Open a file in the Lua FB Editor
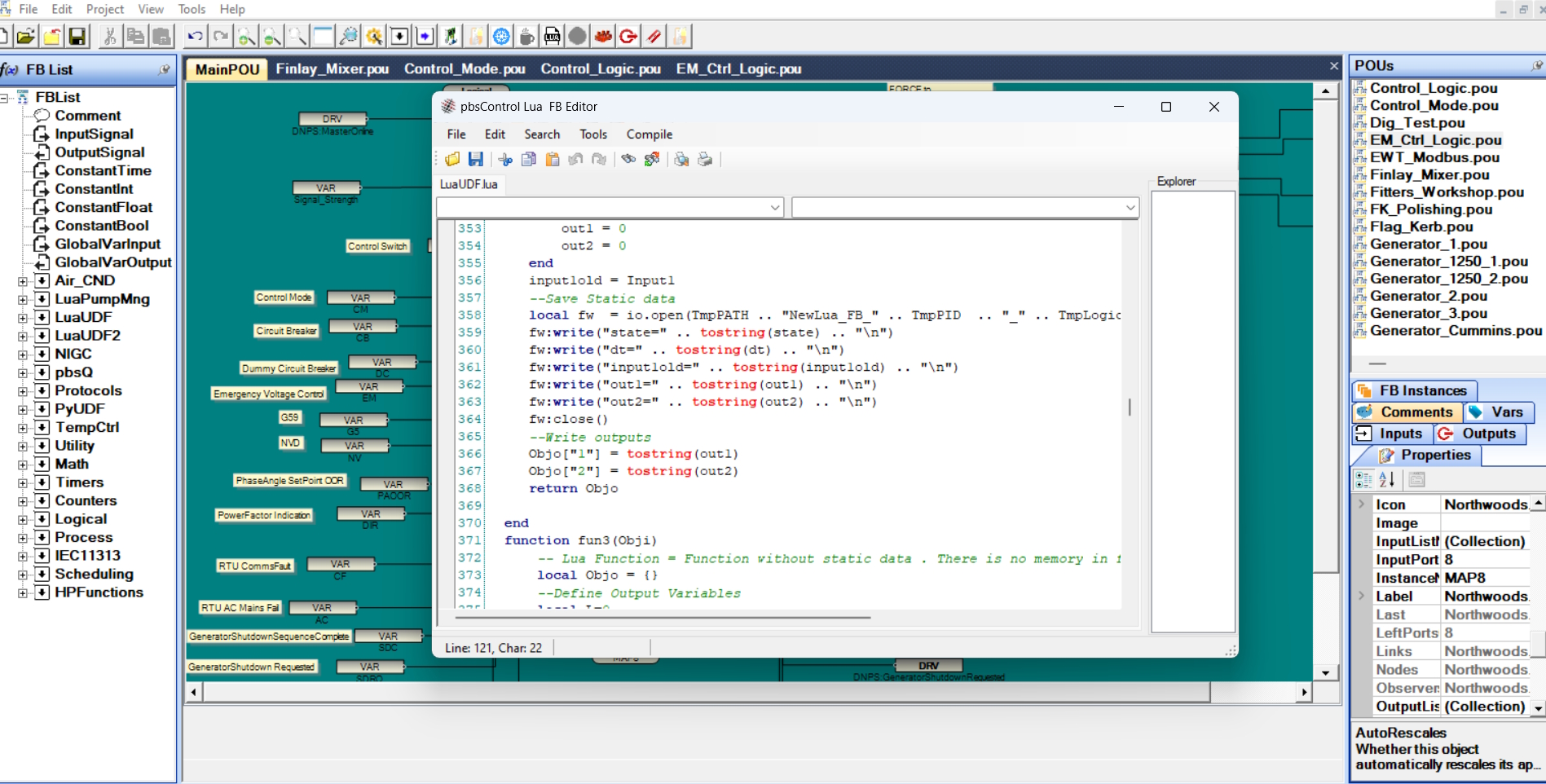 click(x=452, y=159)
